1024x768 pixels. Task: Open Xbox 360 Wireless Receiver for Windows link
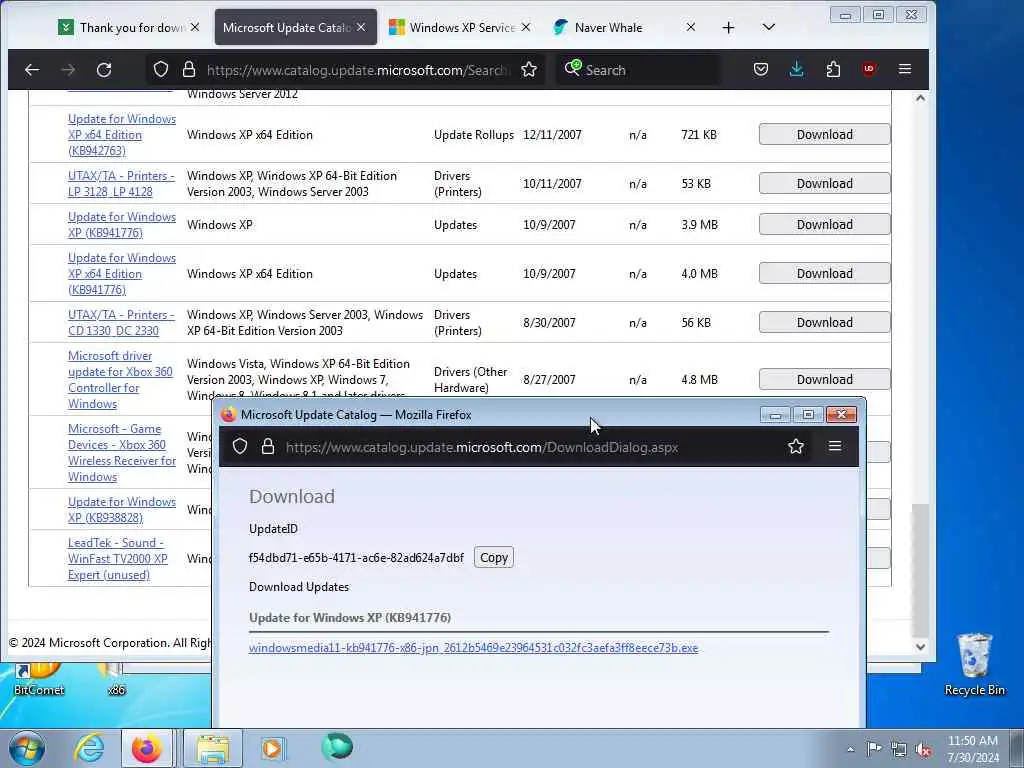click(x=121, y=453)
